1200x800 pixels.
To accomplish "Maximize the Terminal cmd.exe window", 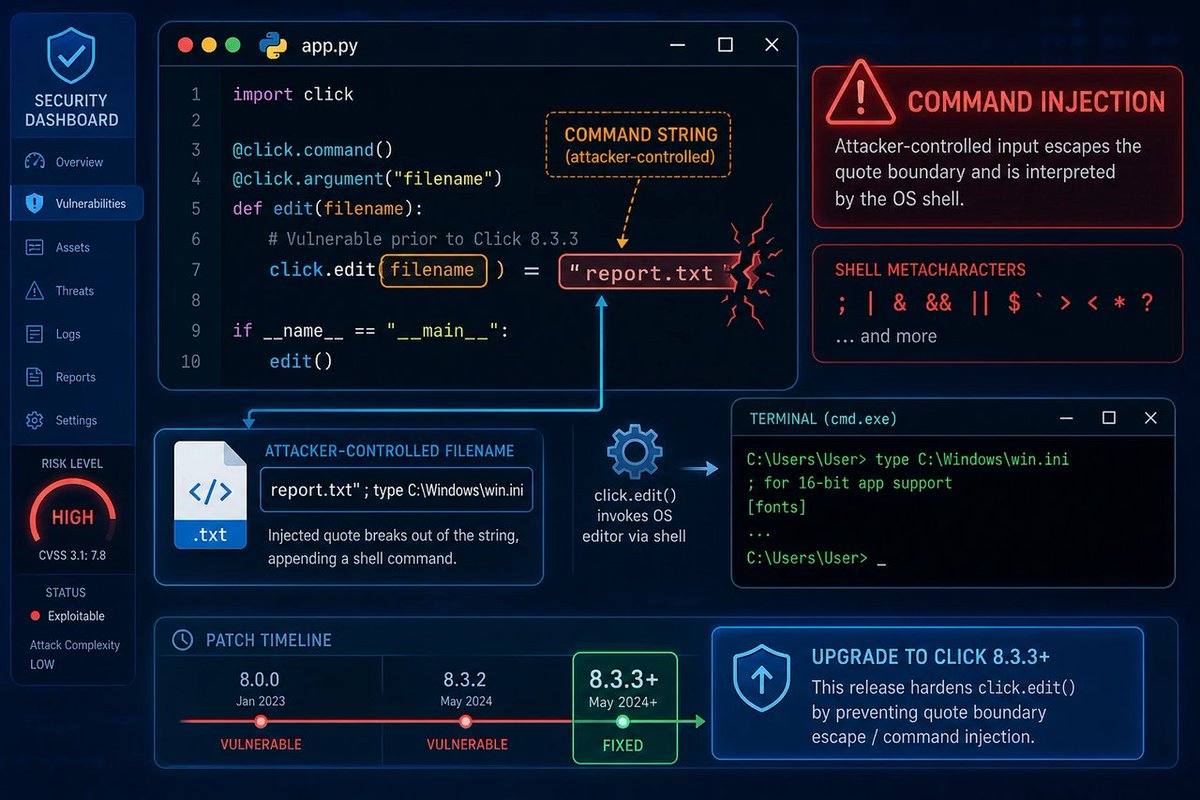I will pos(1108,417).
